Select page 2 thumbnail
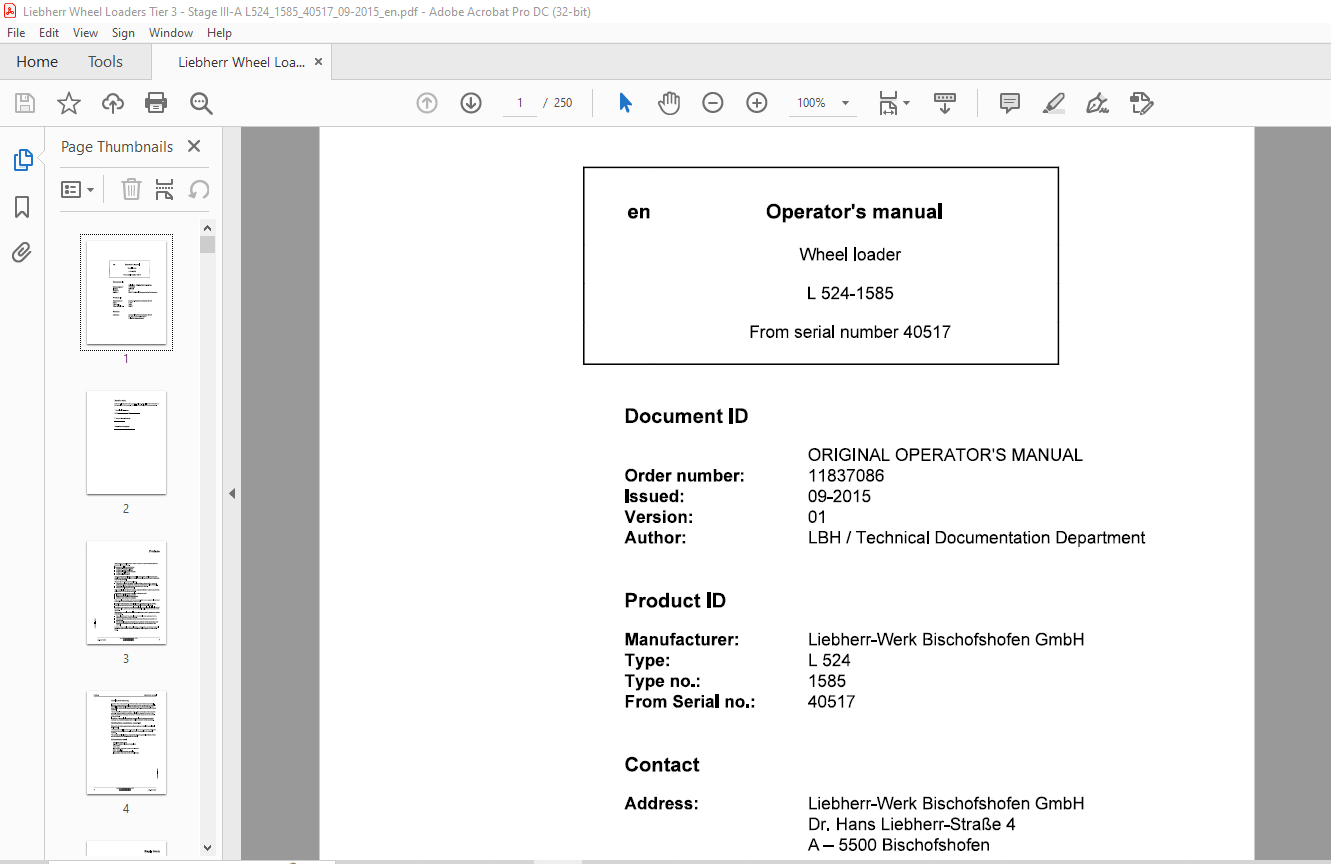The height and width of the screenshot is (864, 1331). click(126, 442)
